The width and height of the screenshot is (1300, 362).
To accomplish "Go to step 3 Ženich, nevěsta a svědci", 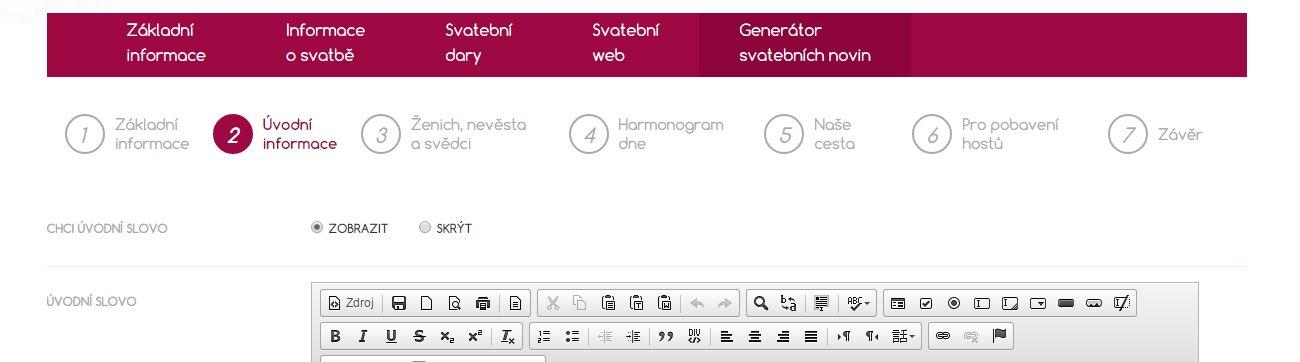I will tap(444, 135).
